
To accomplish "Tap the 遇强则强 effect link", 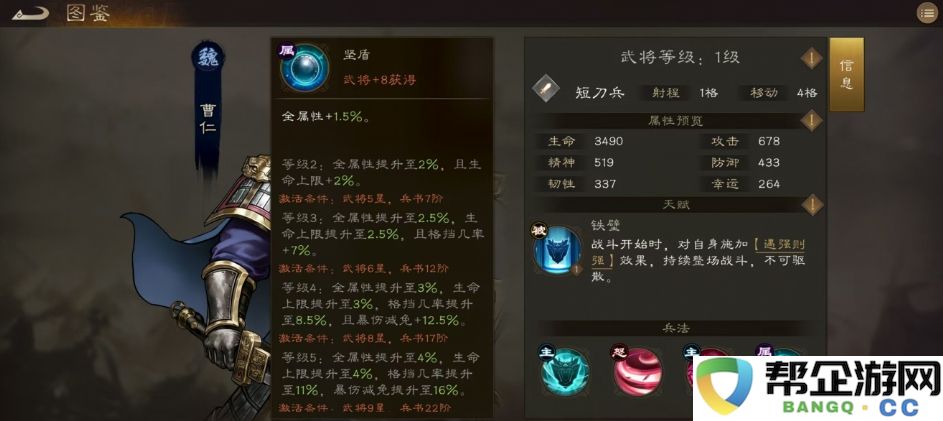I will [x=778, y=253].
